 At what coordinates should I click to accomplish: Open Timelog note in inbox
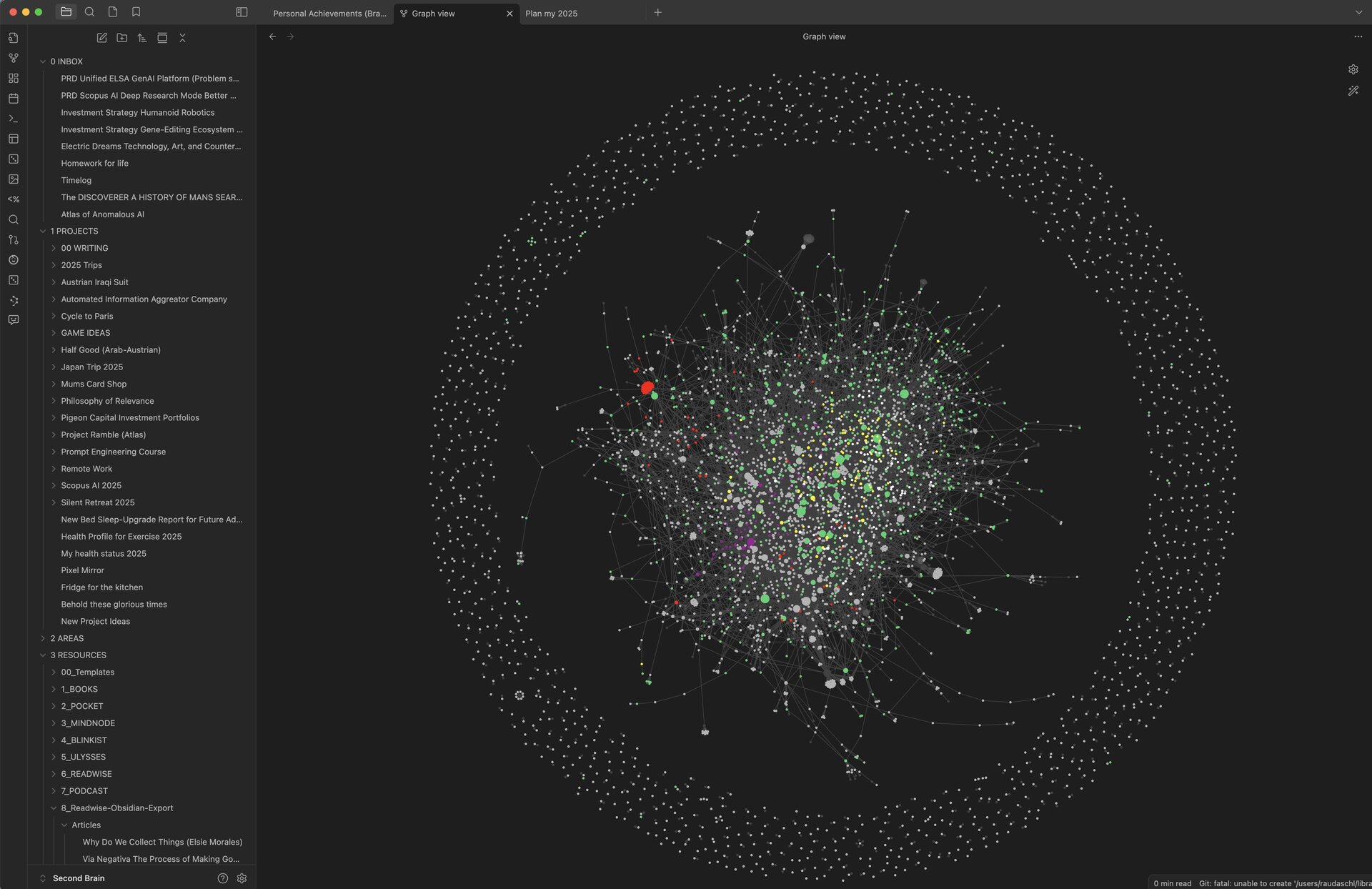[x=76, y=180]
